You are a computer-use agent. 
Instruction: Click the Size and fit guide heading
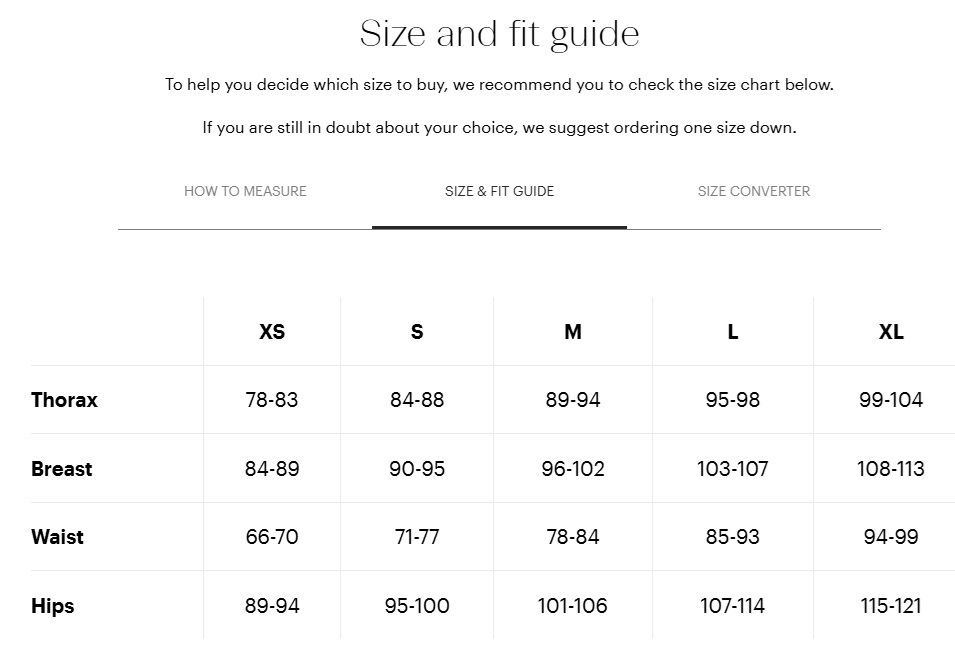[499, 34]
